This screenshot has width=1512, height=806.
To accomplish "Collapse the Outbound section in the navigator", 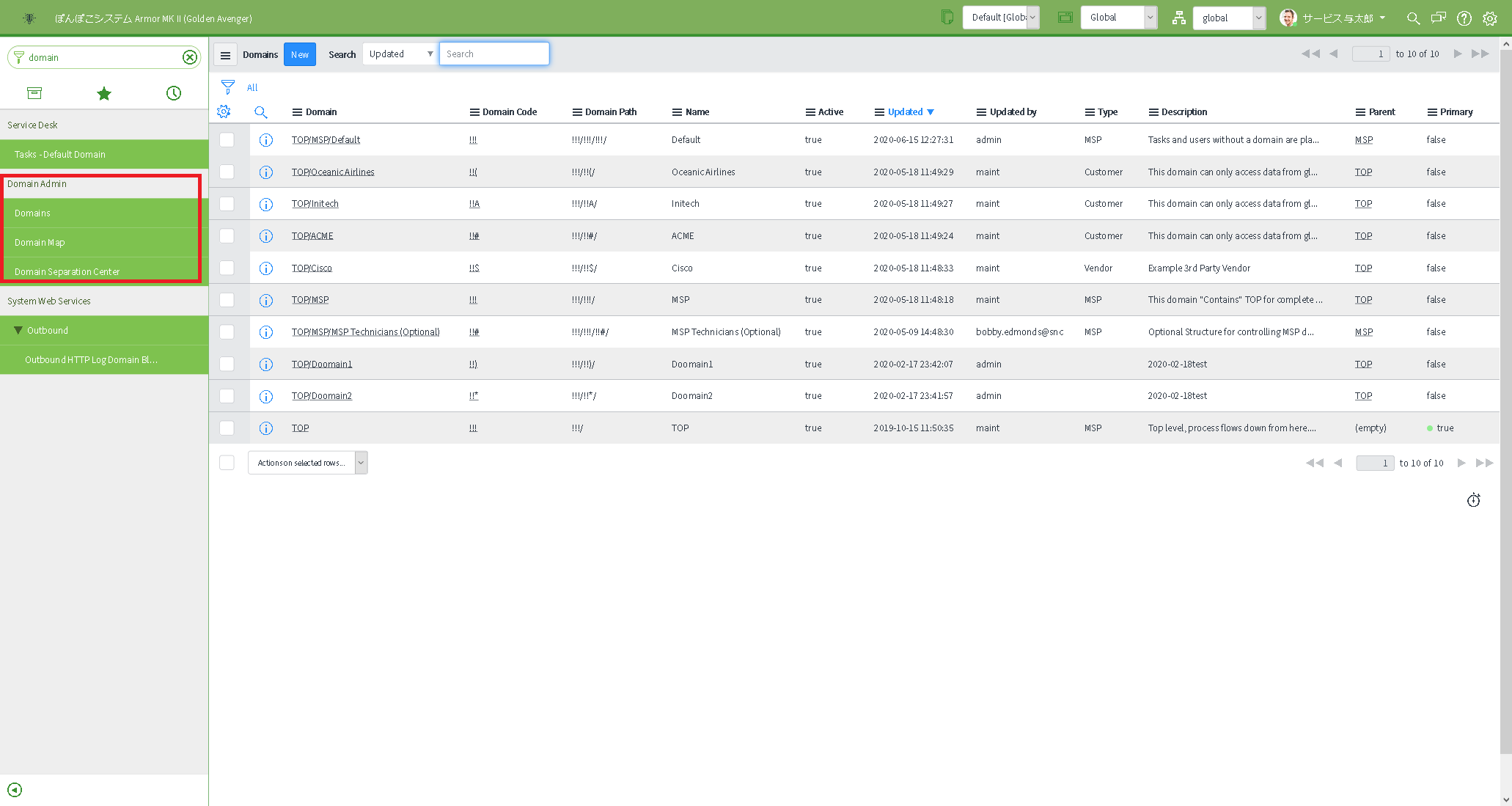I will [x=18, y=330].
